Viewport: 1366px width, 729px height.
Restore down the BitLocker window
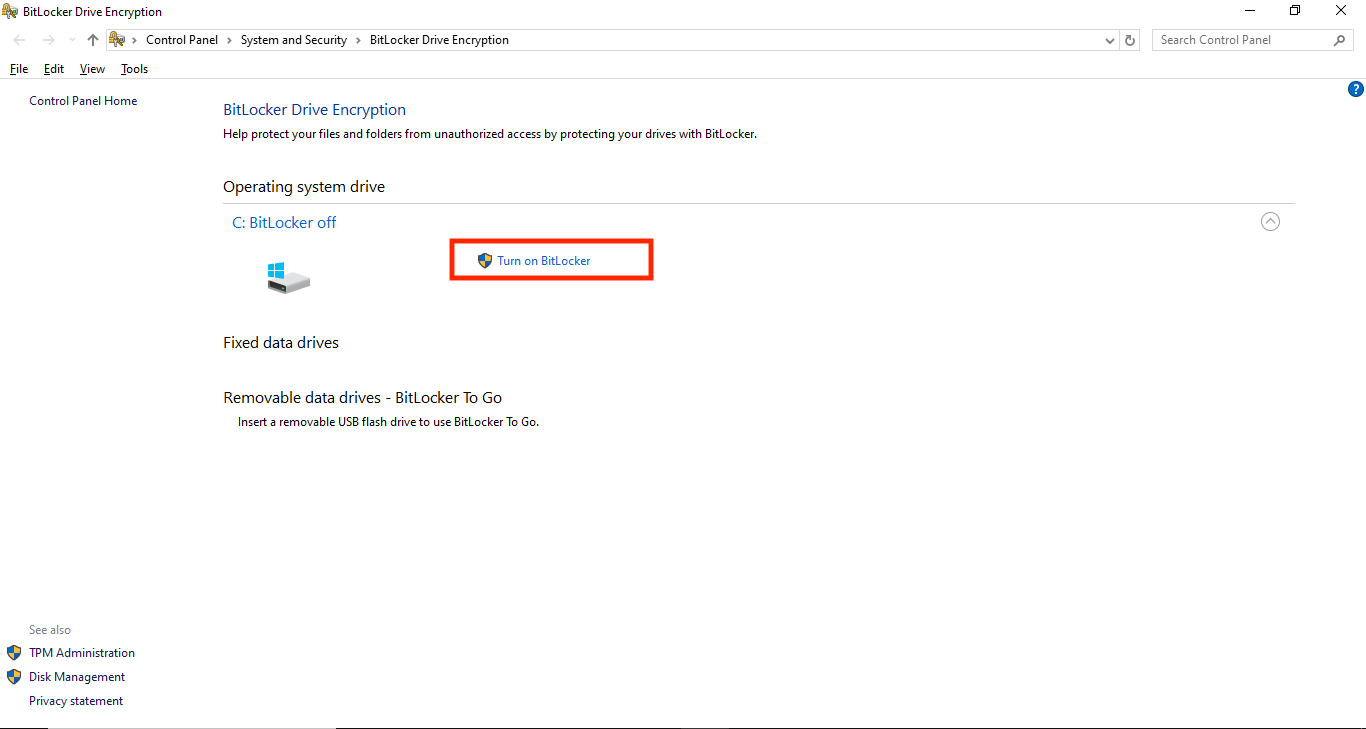(x=1295, y=11)
